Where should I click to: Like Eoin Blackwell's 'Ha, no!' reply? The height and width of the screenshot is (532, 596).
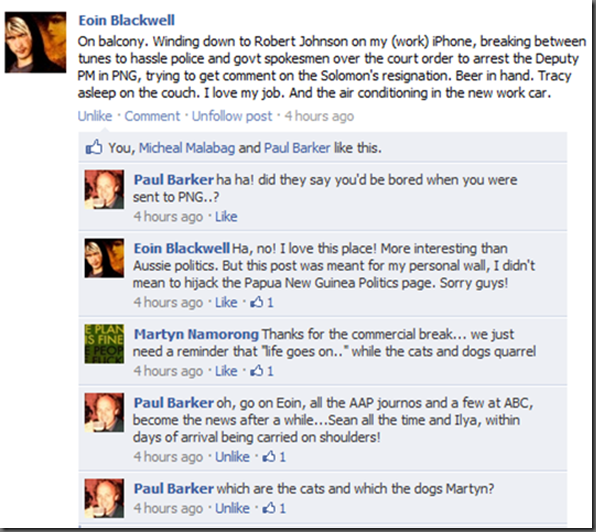[226, 302]
